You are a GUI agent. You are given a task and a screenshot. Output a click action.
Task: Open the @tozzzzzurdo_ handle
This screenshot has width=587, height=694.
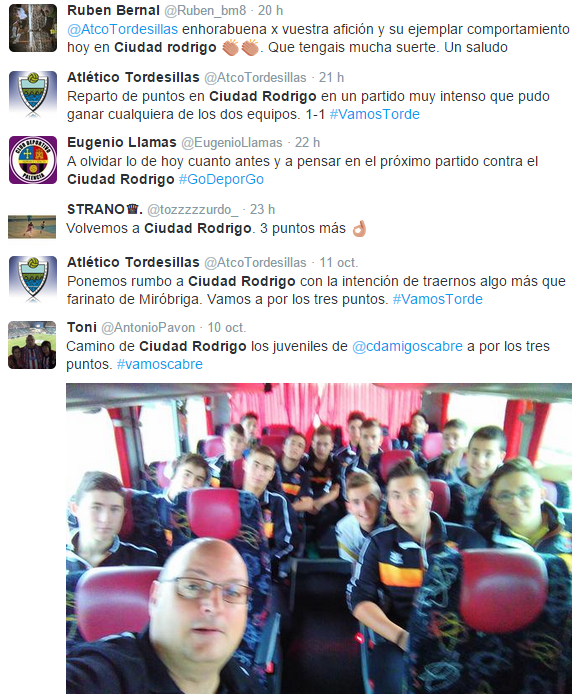193,209
